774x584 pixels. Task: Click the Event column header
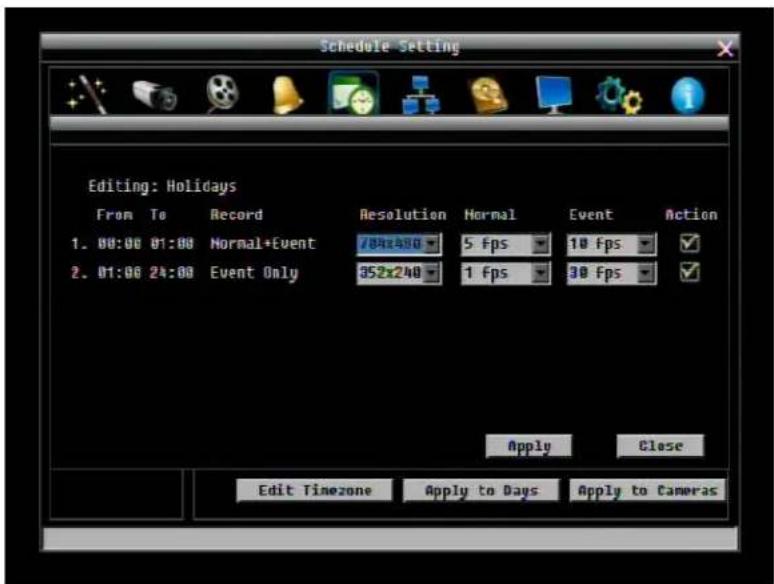(x=591, y=215)
